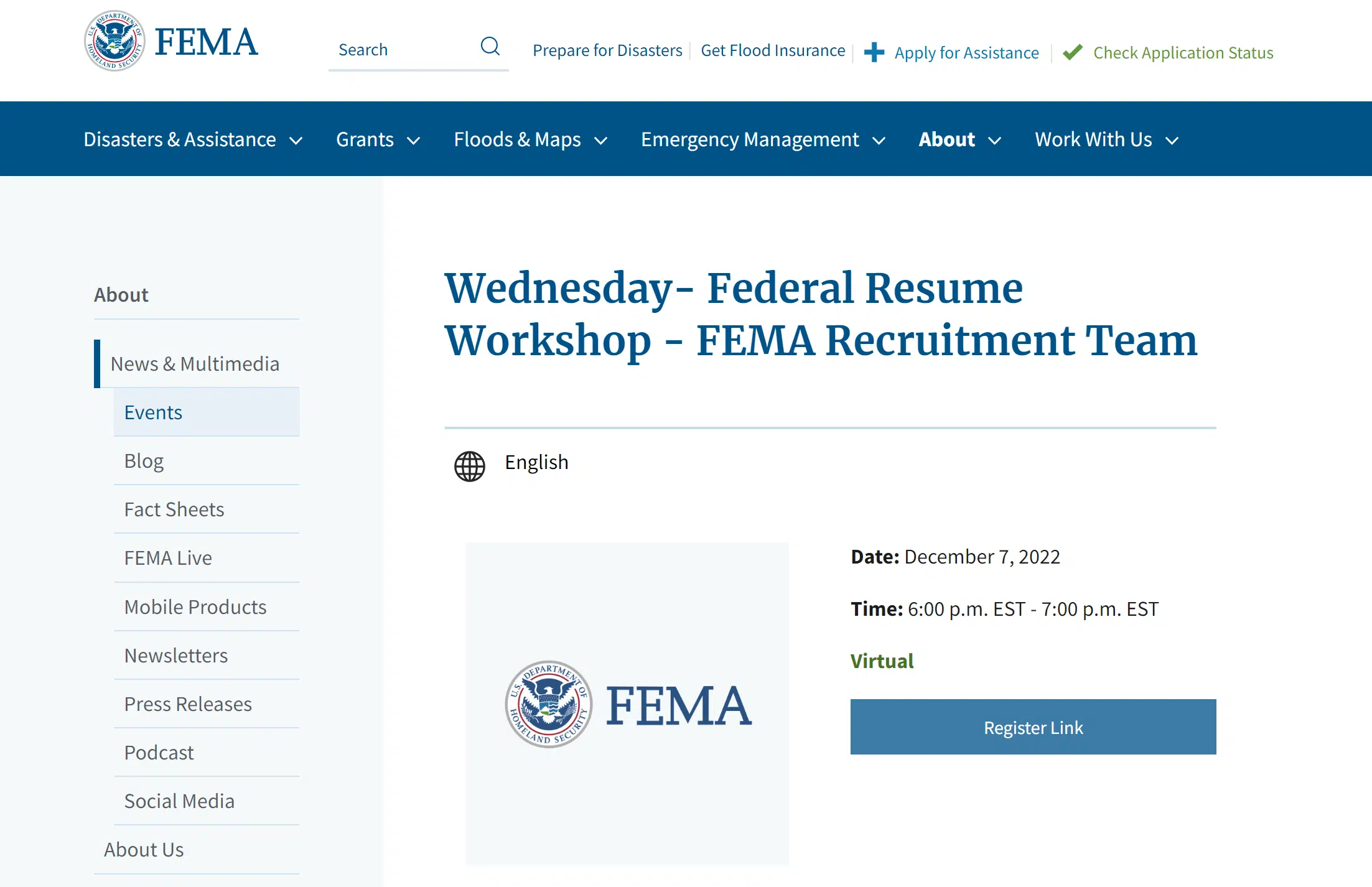Open Prepare for Disasters link
The height and width of the screenshot is (887, 1372).
click(607, 50)
